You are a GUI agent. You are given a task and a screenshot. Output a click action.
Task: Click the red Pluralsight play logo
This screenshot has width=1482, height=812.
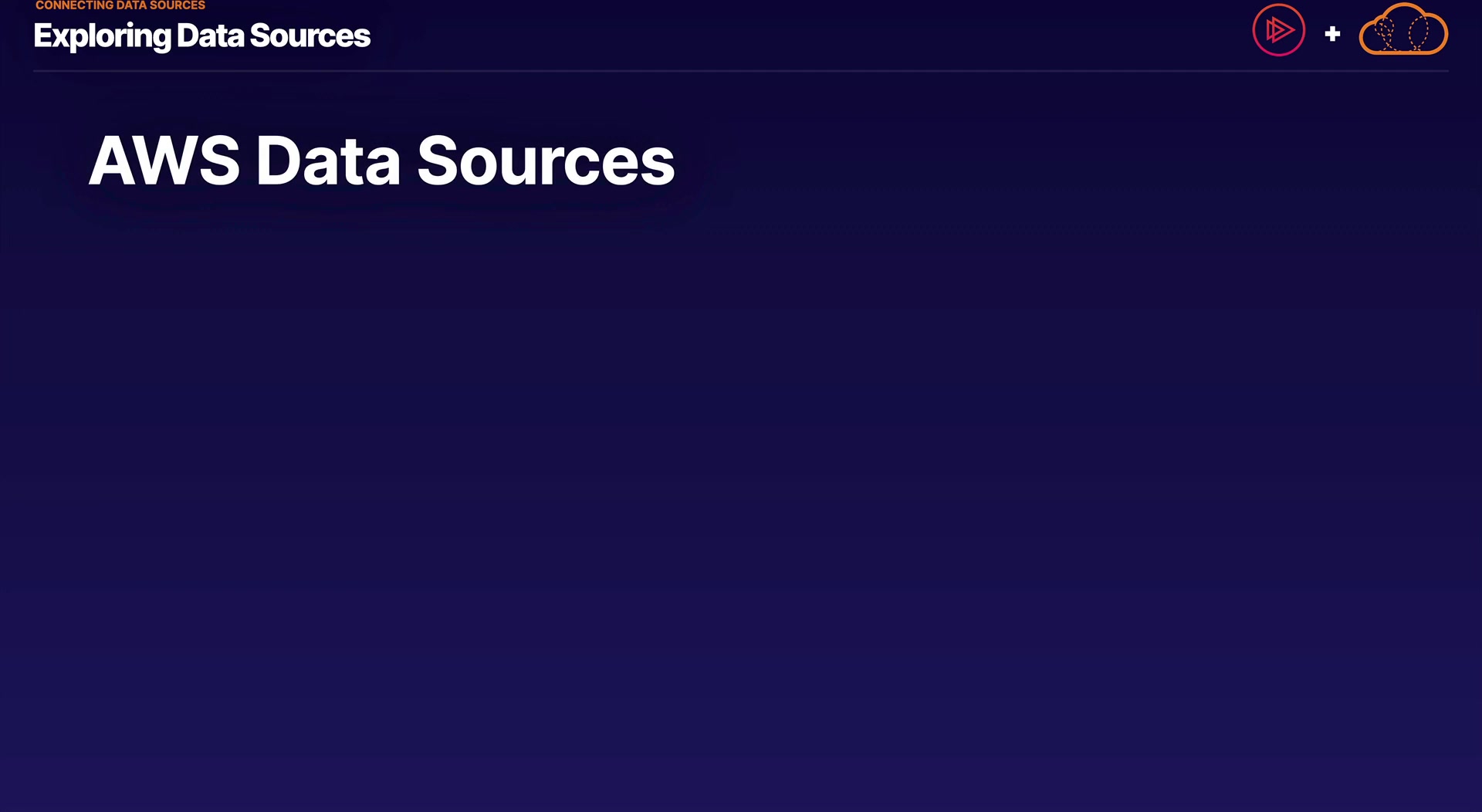(1278, 31)
